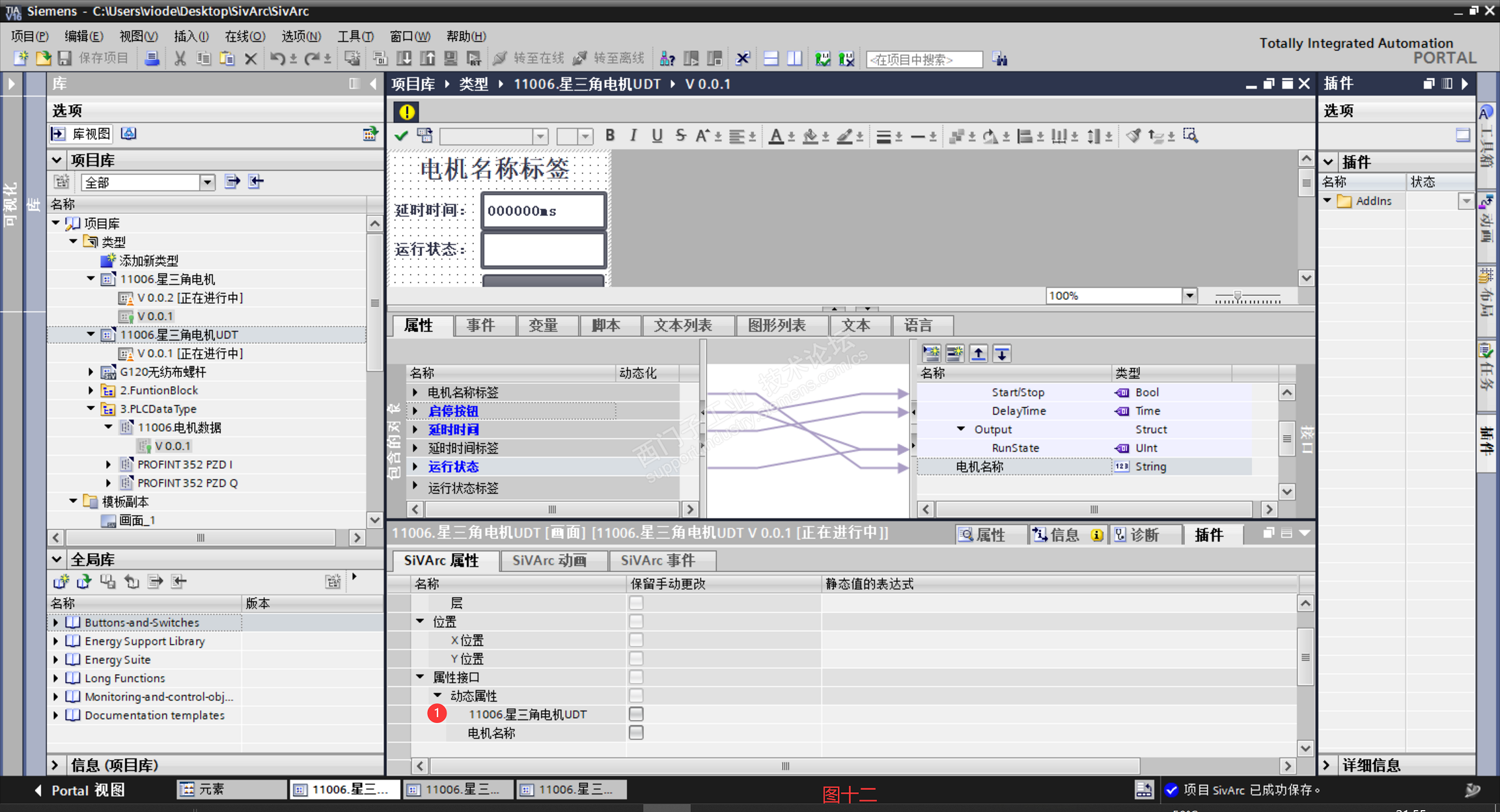Screen dimensions: 1500x812
Task: Click the Save project floppy icon
Action: [x=64, y=59]
